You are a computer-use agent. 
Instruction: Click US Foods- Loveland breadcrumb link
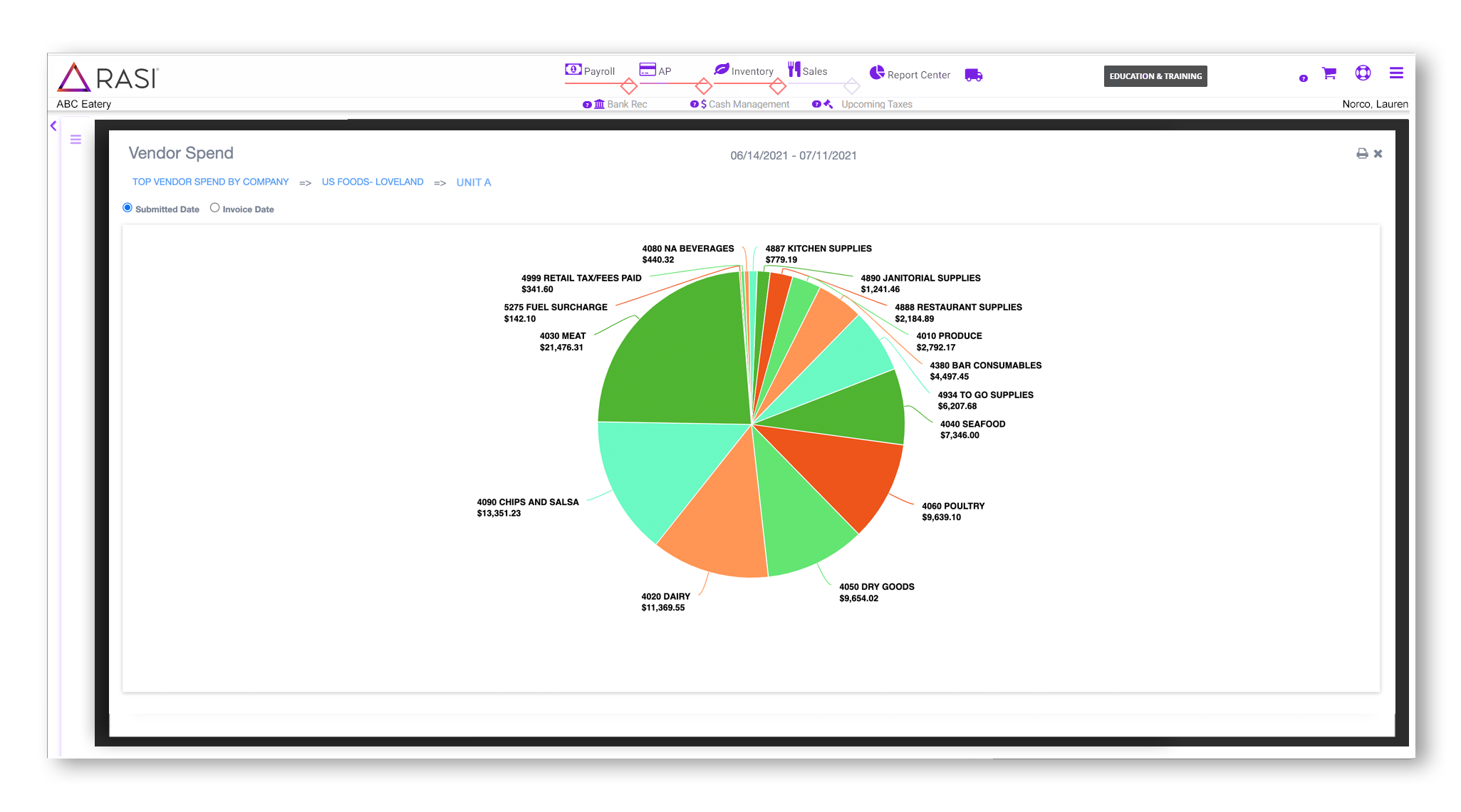(372, 182)
